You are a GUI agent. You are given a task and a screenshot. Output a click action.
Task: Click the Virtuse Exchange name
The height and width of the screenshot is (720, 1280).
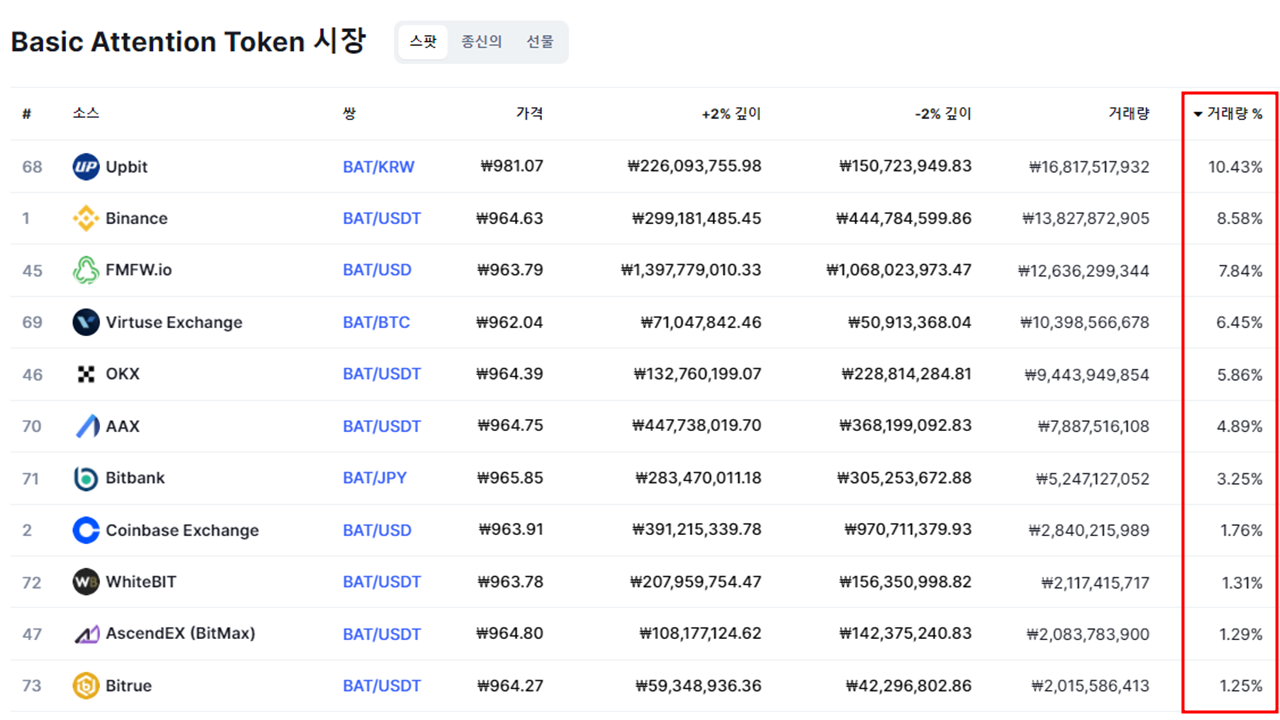click(x=174, y=322)
